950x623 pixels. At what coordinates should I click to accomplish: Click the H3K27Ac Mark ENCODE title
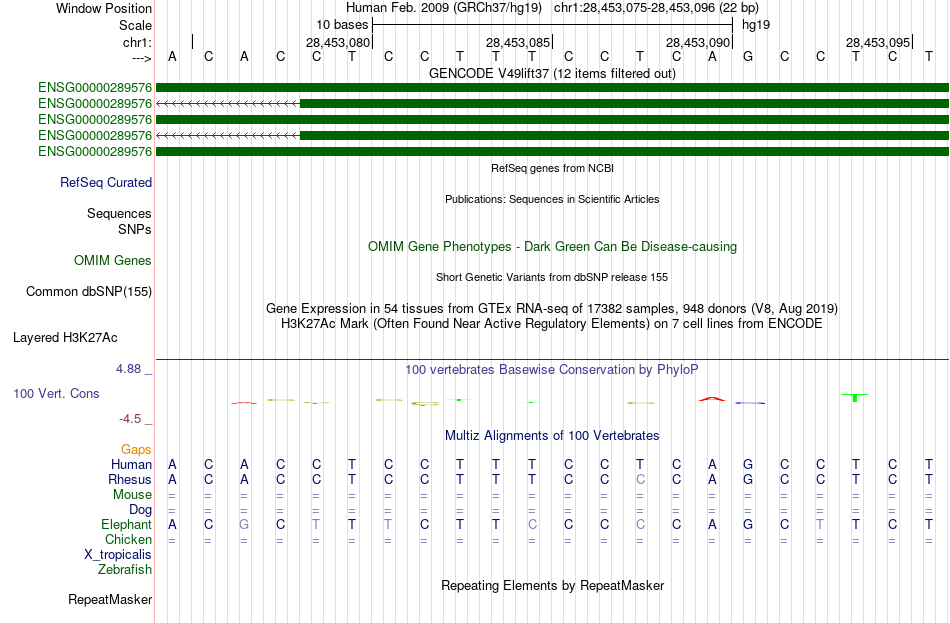[552, 324]
